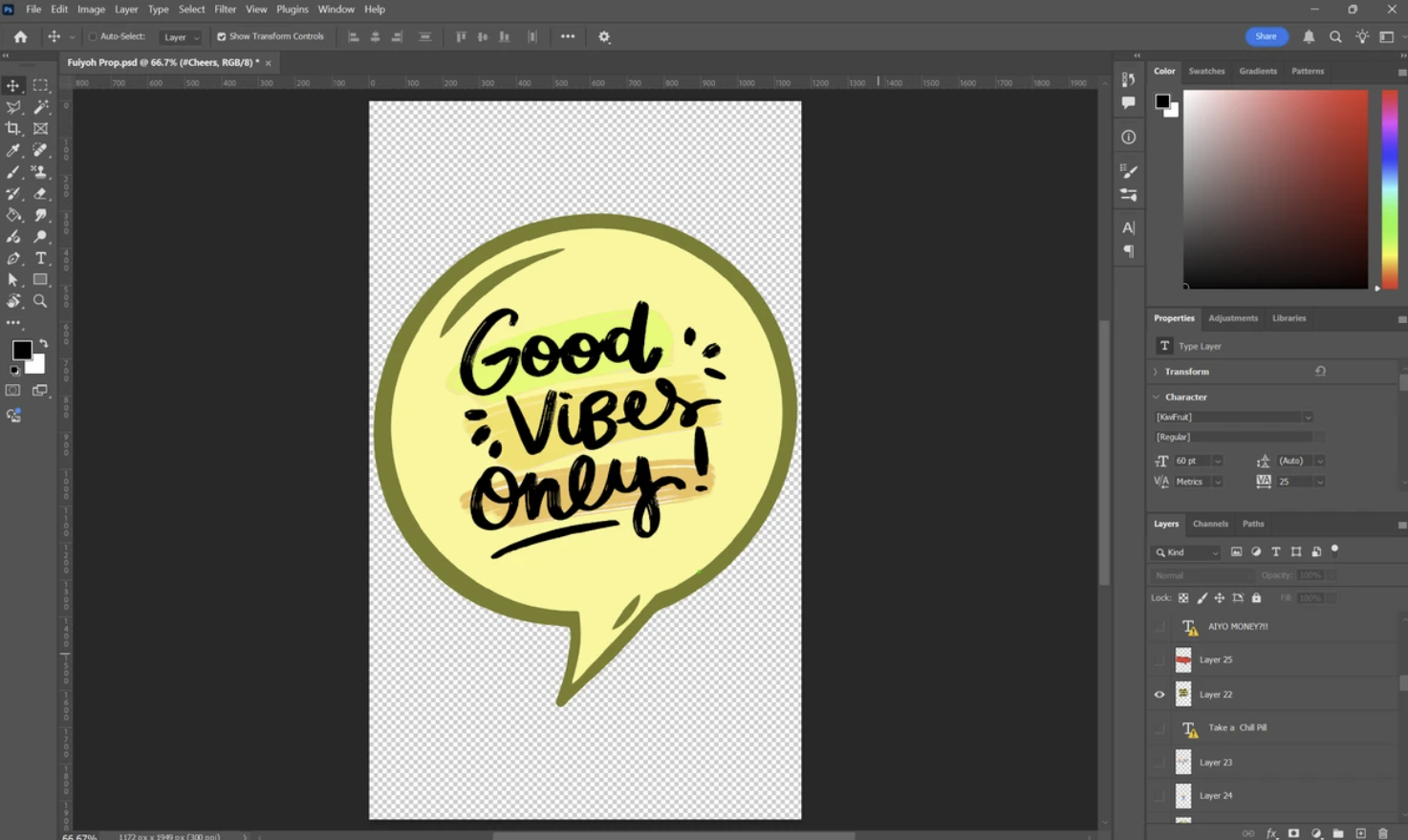Image resolution: width=1408 pixels, height=840 pixels.
Task: Open the Filter menu
Action: pyautogui.click(x=225, y=10)
